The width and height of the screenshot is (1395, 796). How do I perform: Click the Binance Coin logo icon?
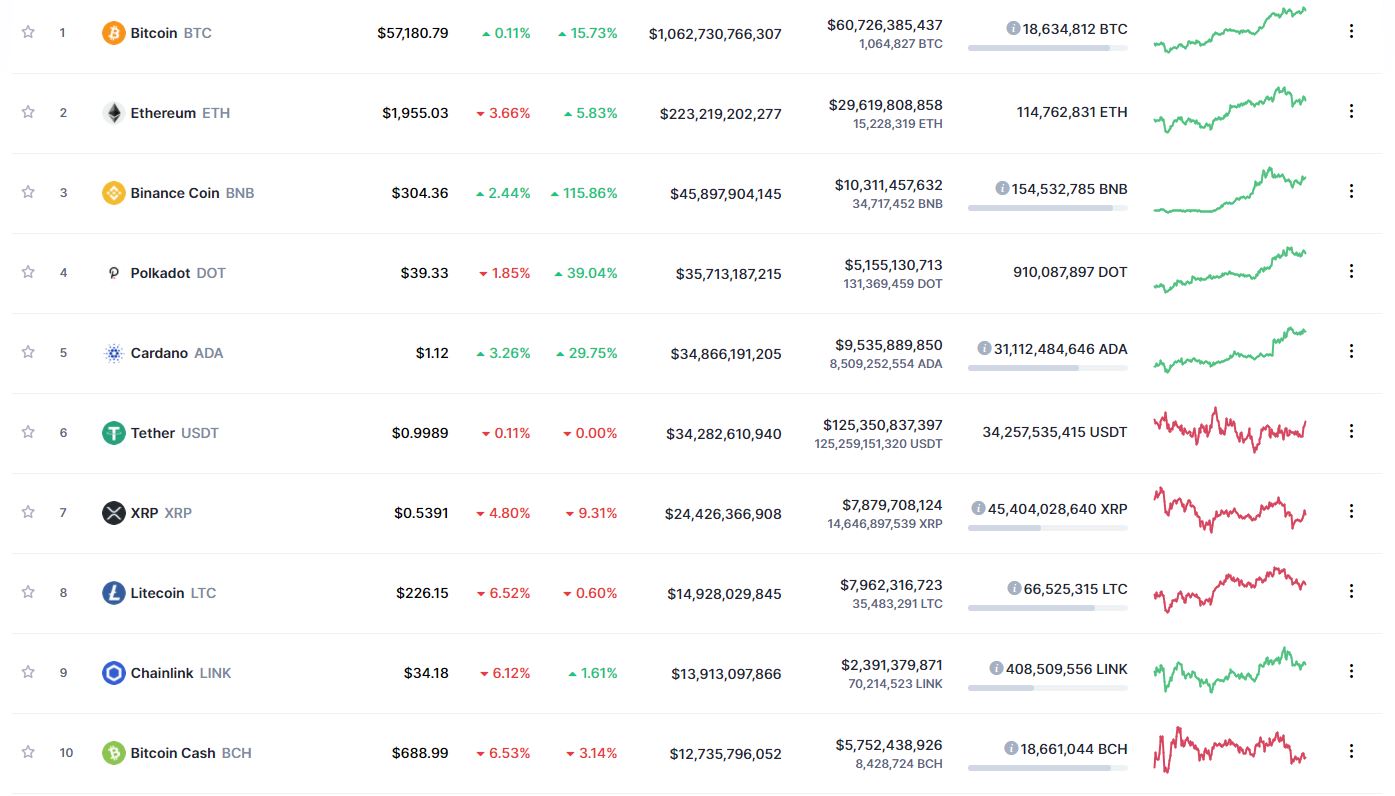[114, 193]
